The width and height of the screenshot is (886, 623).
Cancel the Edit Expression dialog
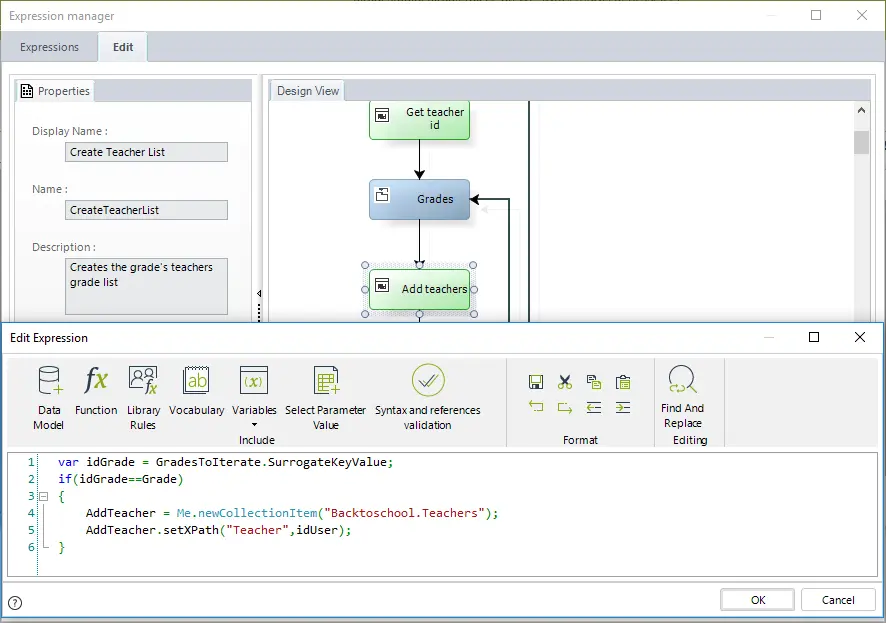838,600
